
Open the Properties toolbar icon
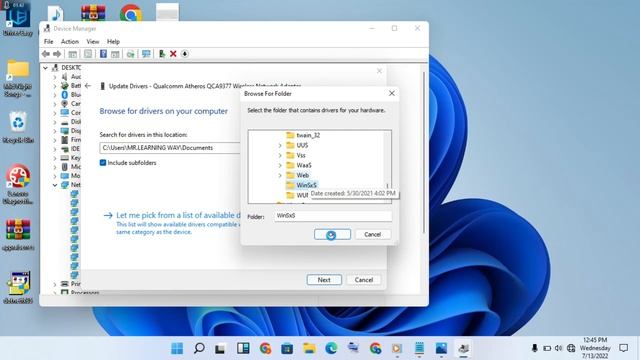88,54
